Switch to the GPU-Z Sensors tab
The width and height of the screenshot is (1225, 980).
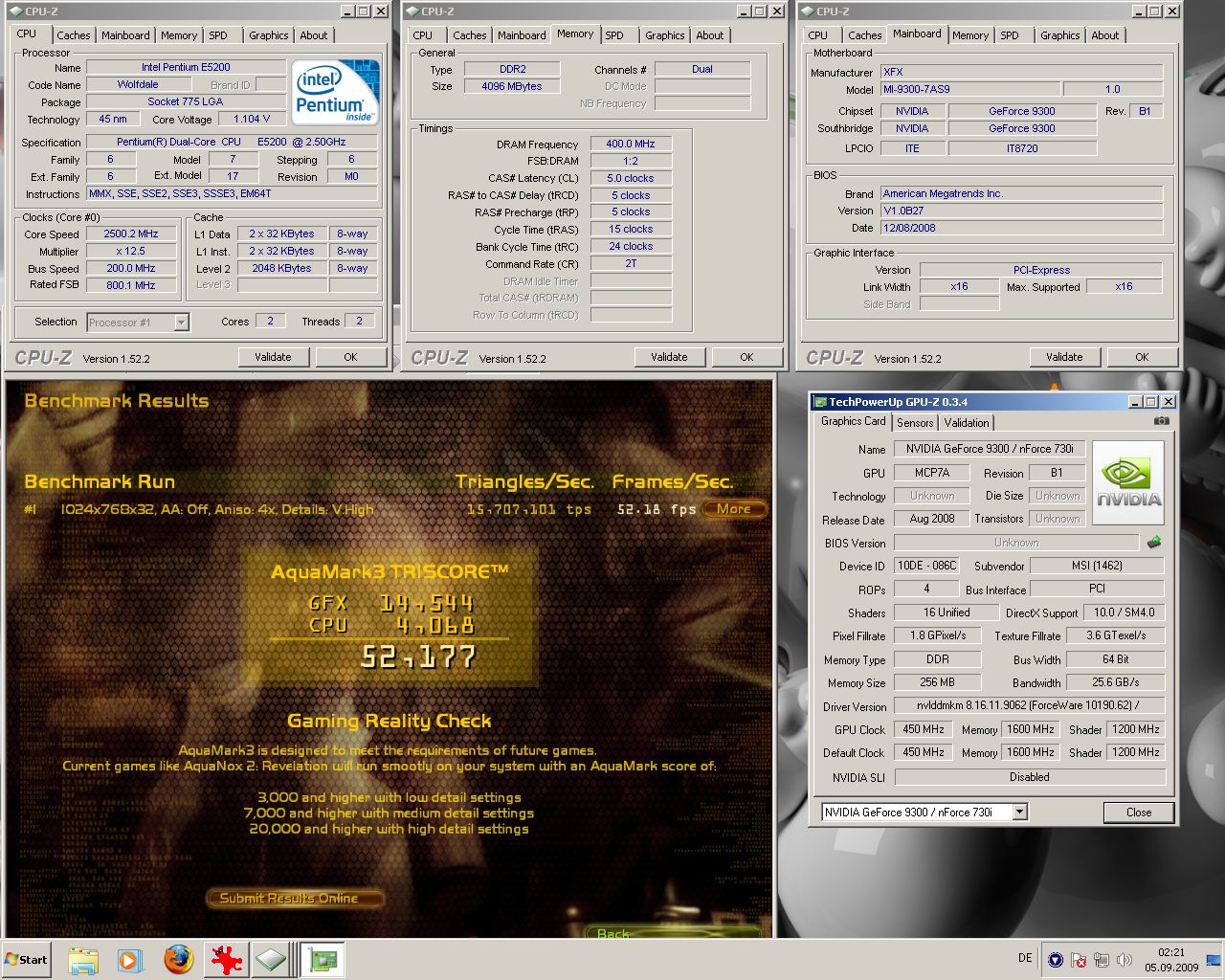tap(915, 423)
